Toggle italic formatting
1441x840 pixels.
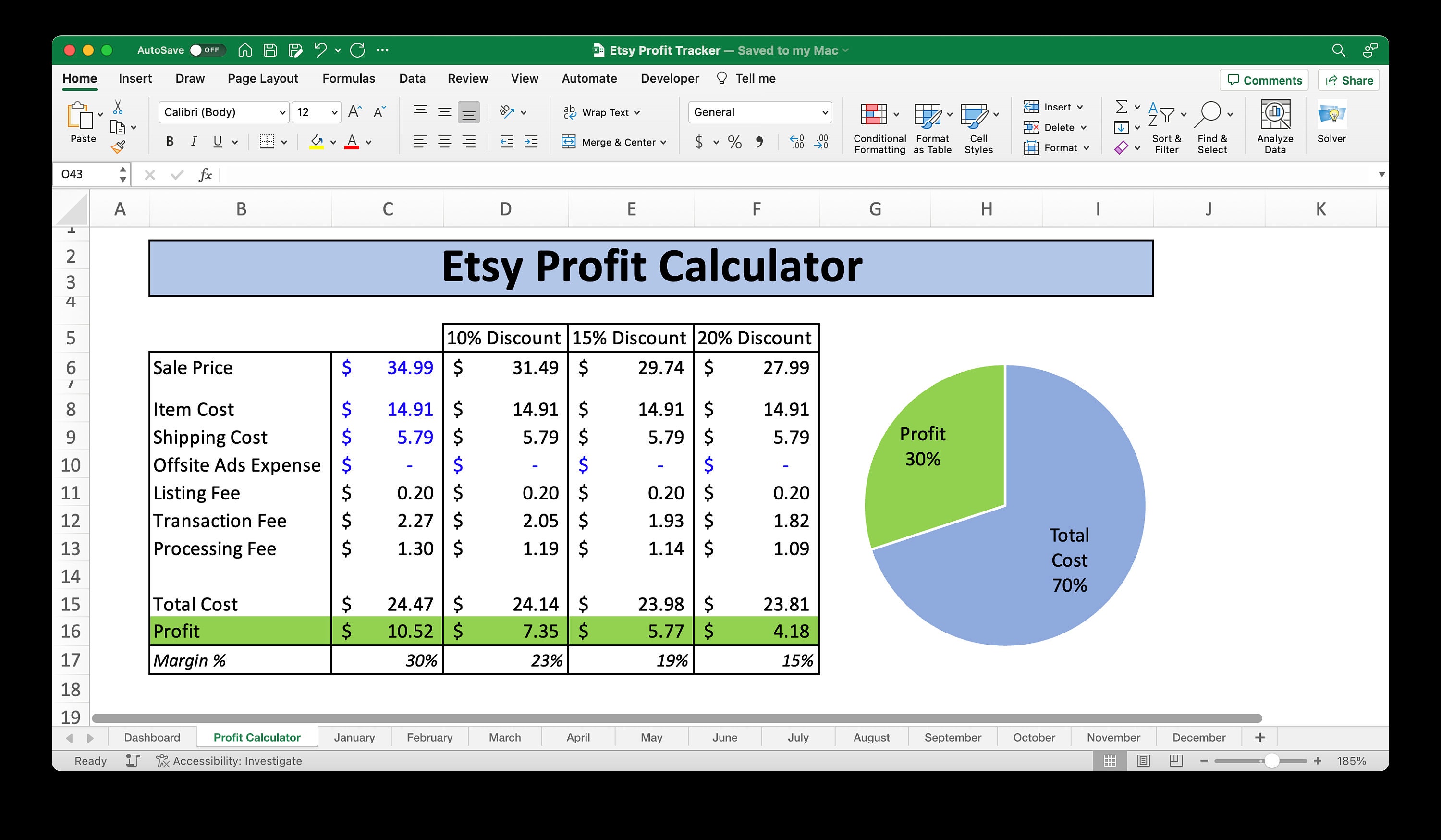pos(193,141)
